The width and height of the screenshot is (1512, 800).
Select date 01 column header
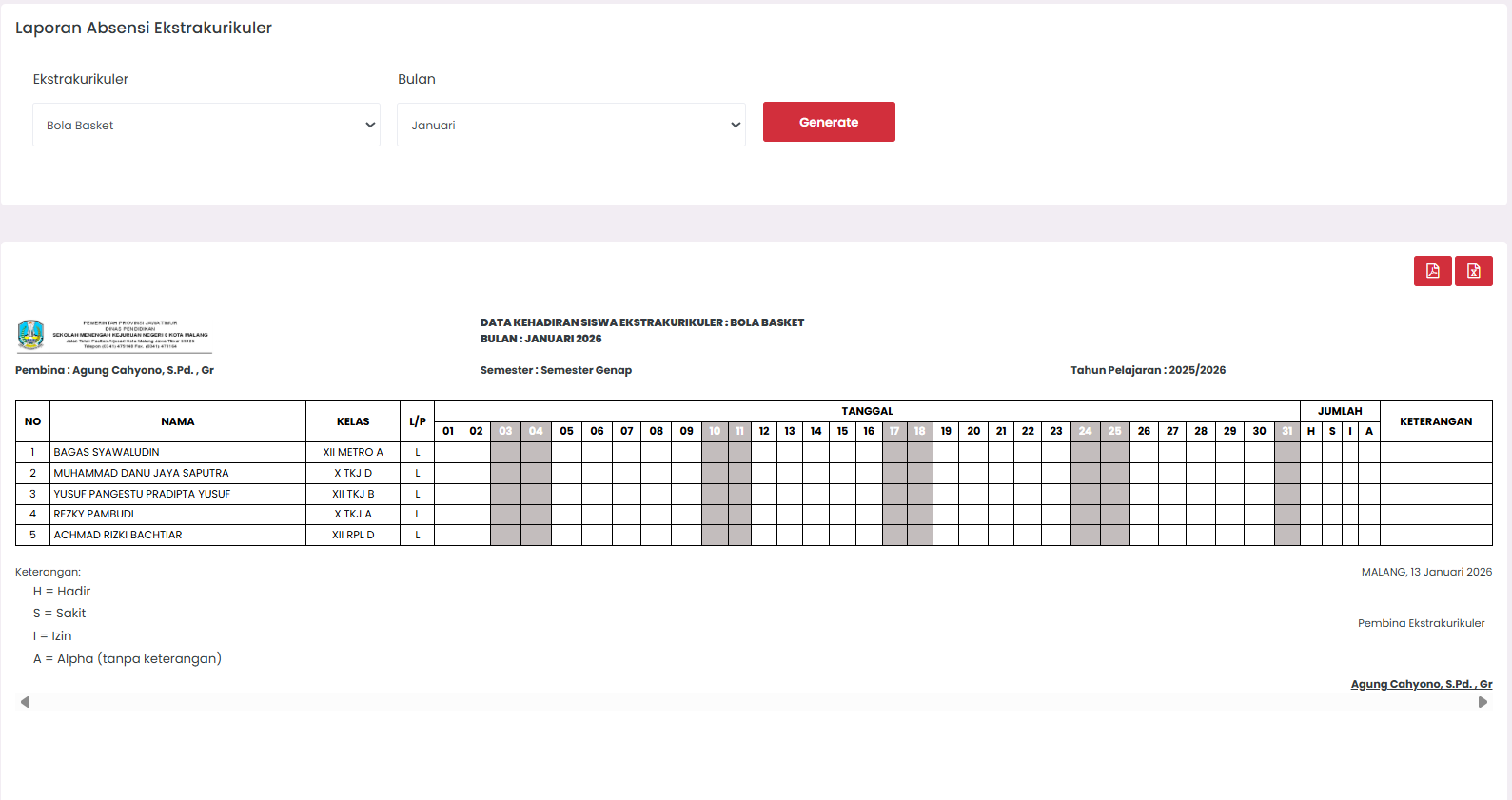coord(448,431)
